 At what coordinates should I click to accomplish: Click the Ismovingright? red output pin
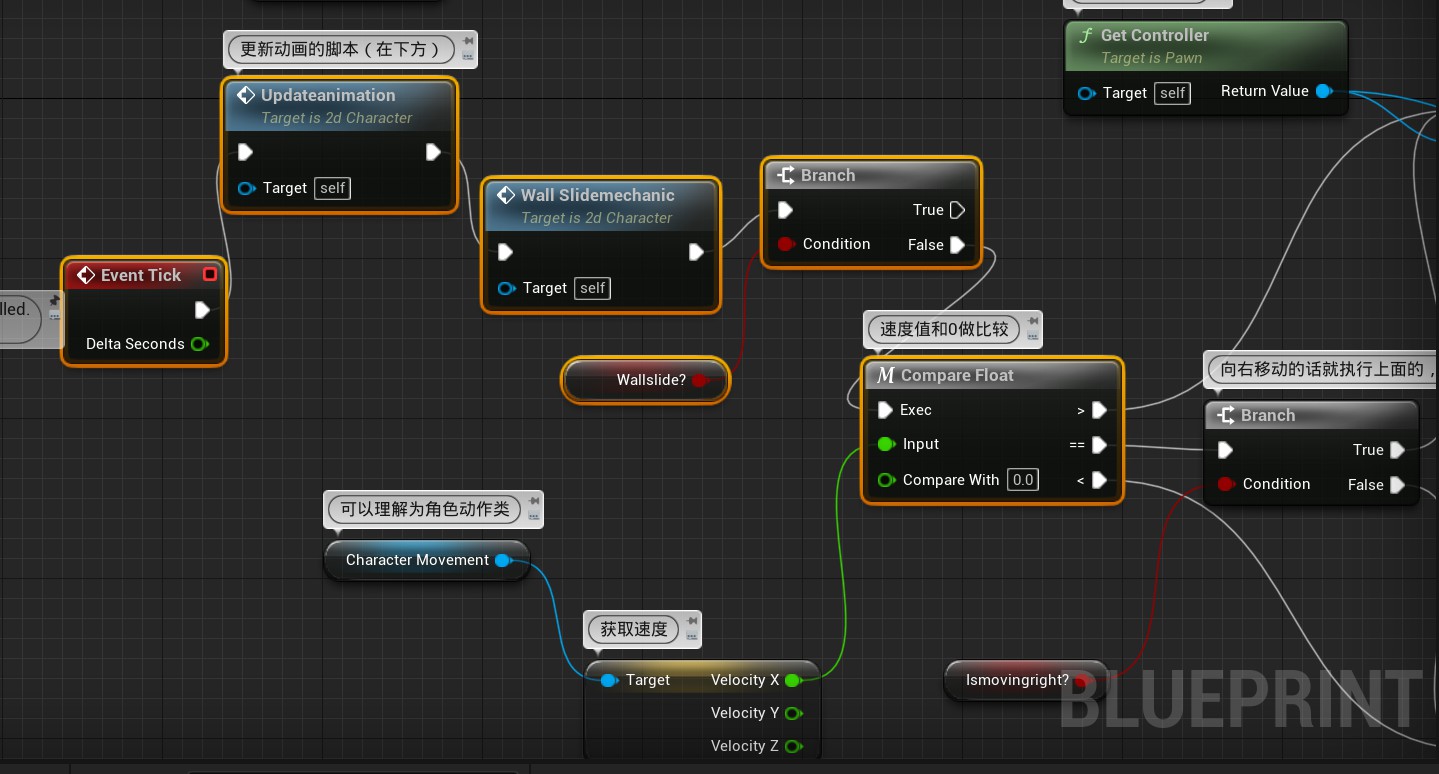[x=1081, y=681]
